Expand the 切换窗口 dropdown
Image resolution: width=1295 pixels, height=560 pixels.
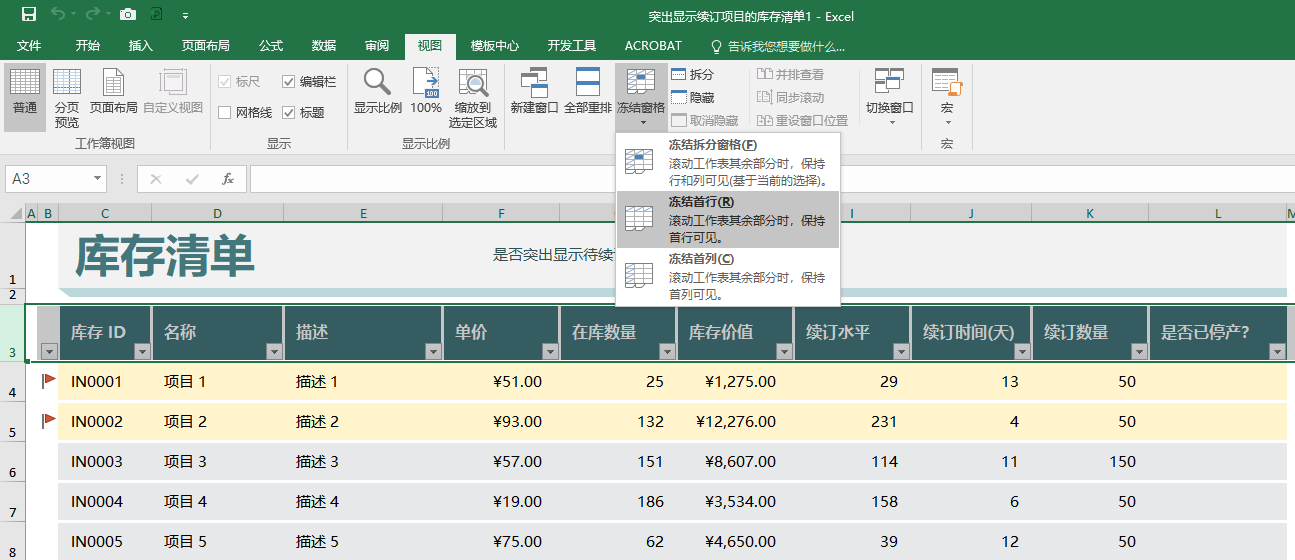[890, 98]
